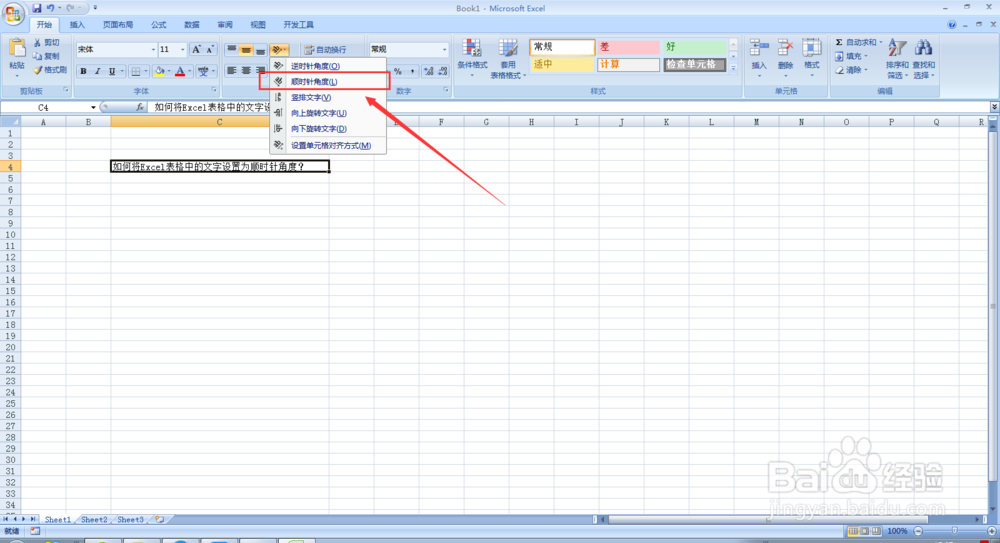Click the Fill (填充) button
Image resolution: width=1000 pixels, height=543 pixels.
click(x=851, y=56)
